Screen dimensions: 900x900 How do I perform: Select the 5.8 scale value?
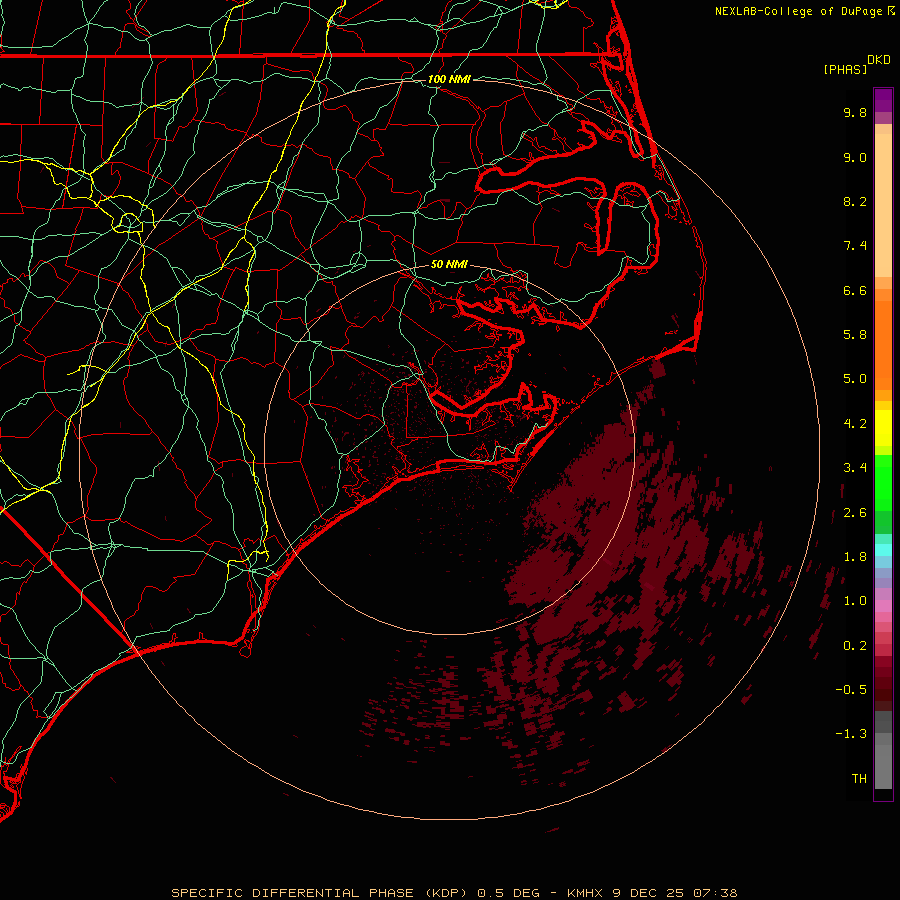855,335
